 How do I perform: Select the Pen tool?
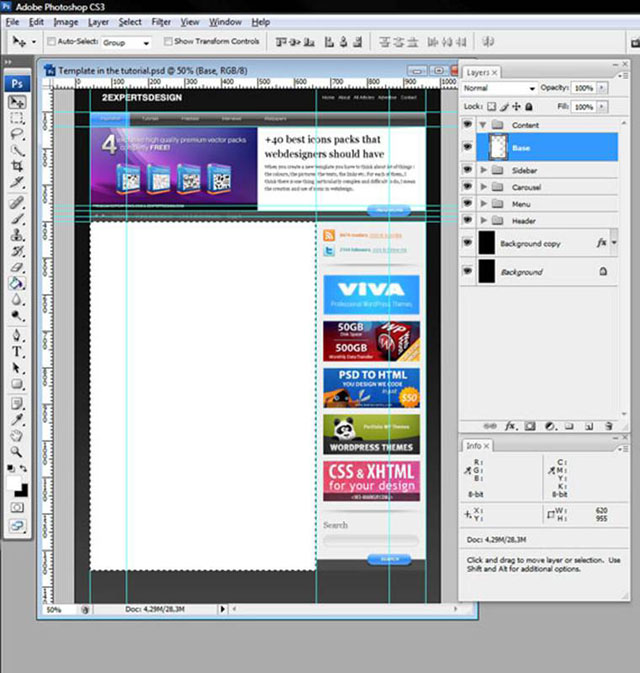click(x=17, y=335)
